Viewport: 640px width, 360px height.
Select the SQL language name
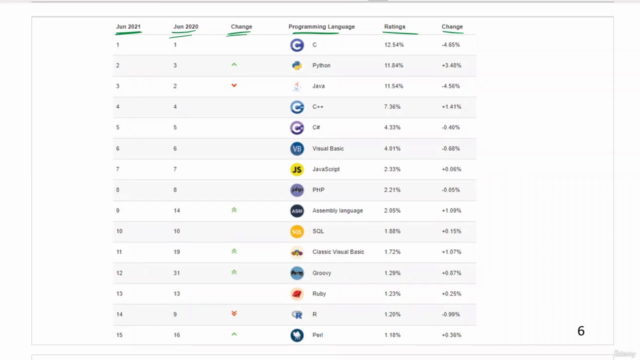(x=318, y=231)
